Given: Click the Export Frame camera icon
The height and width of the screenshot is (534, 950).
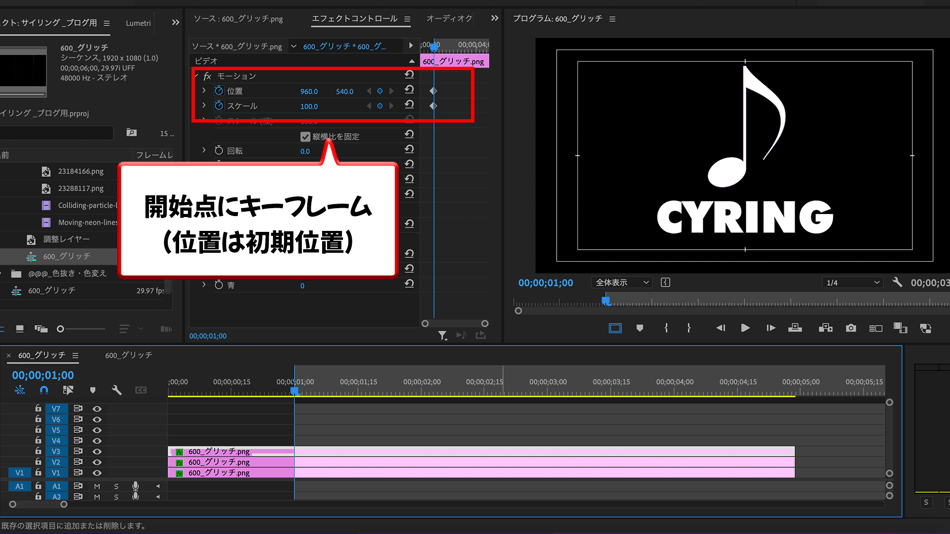Looking at the screenshot, I should (851, 328).
